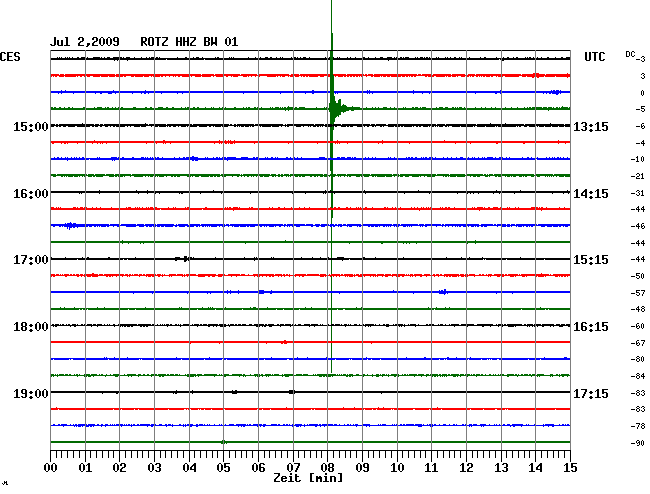Click minute tick label '14' on axis
The height and width of the screenshot is (494, 650).
click(x=535, y=467)
